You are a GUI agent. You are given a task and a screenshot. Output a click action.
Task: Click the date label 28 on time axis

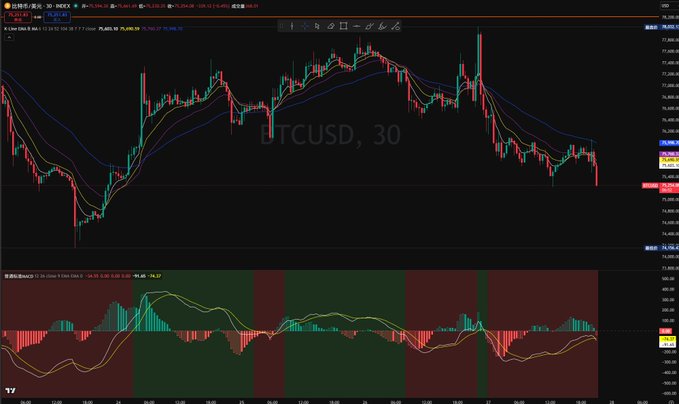[611, 401]
